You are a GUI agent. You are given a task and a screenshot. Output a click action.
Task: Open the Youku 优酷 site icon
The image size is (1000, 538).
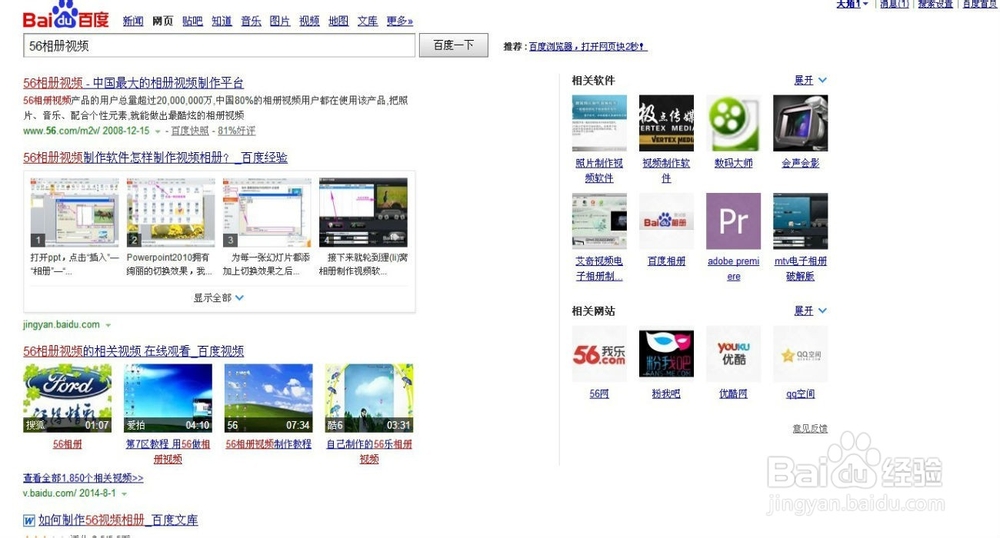(x=733, y=354)
